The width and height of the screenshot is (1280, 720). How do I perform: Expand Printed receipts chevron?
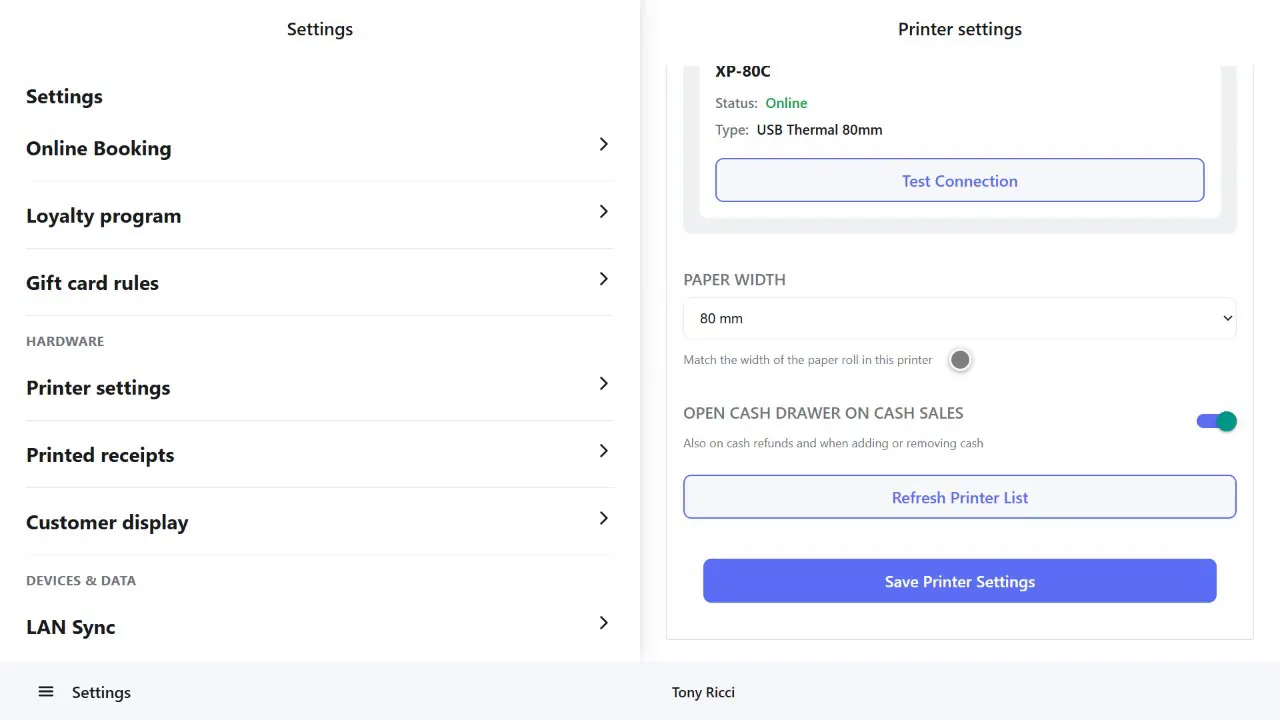[x=603, y=450]
